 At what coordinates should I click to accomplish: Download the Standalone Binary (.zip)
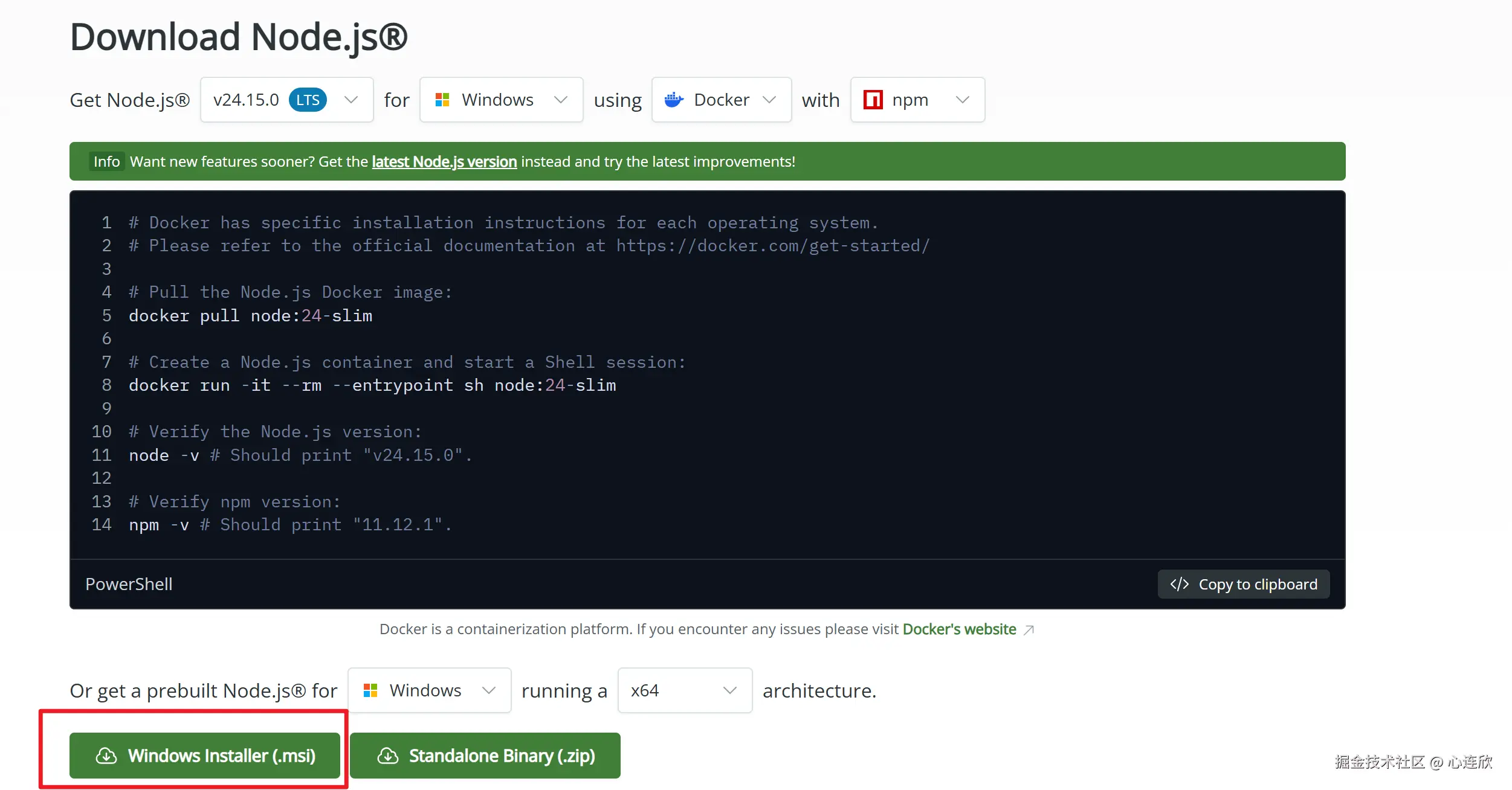click(x=485, y=756)
